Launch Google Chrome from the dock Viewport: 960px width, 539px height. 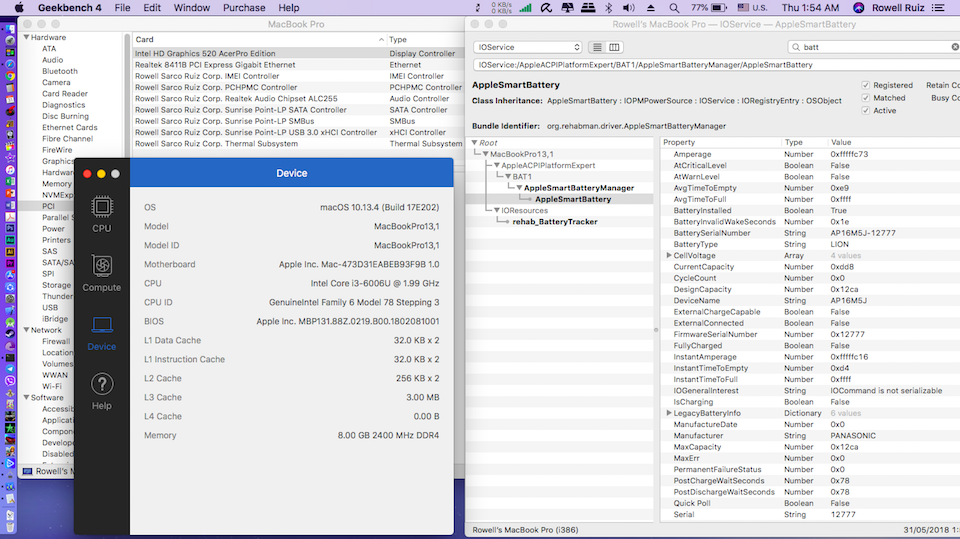(x=10, y=76)
